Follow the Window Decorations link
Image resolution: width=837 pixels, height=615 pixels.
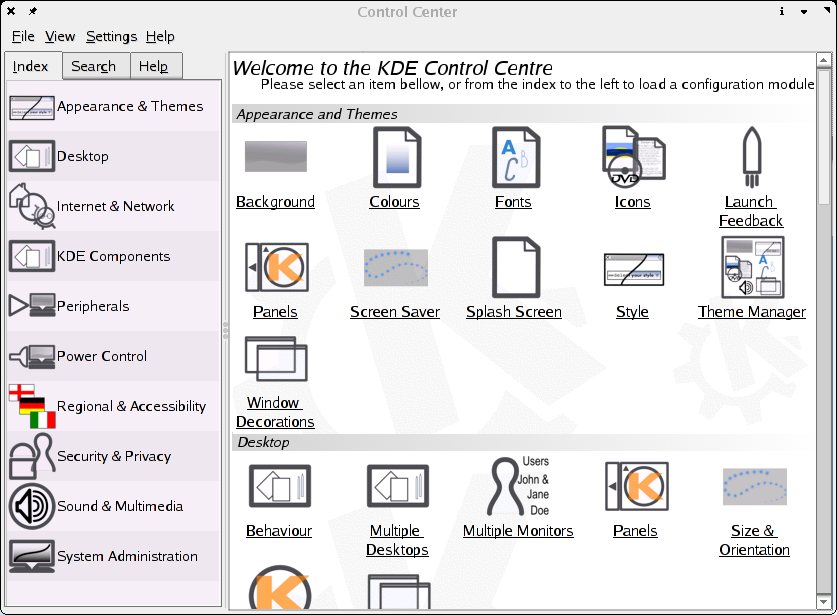[x=275, y=412]
